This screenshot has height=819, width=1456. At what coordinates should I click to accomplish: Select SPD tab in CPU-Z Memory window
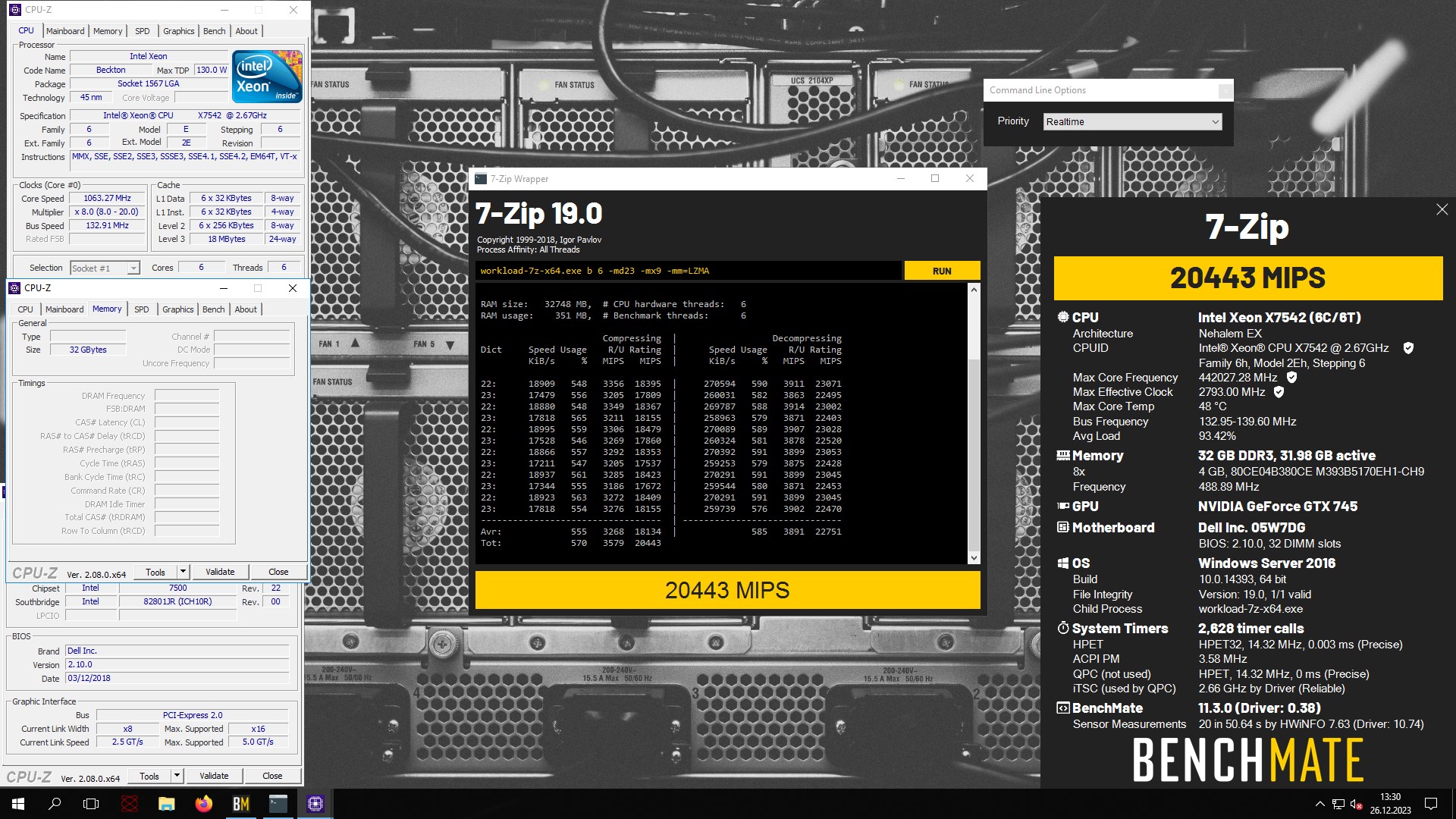(x=142, y=309)
